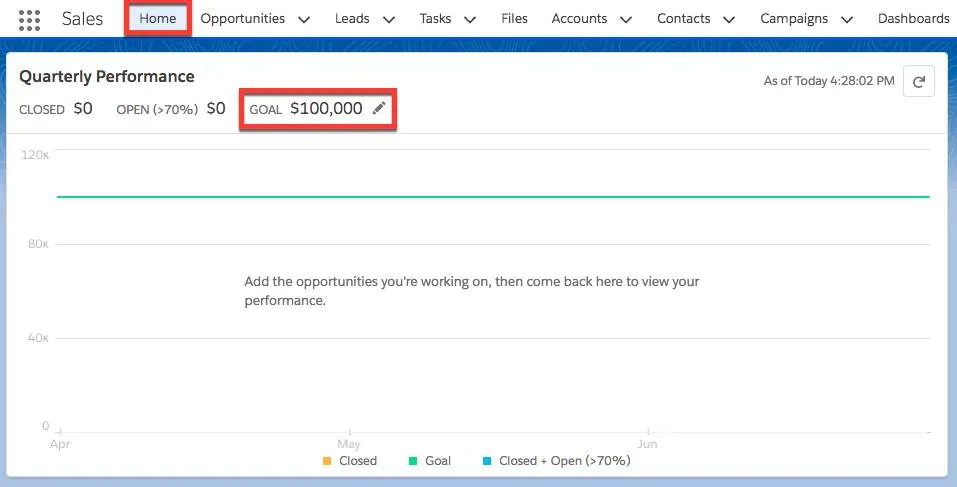Viewport: 957px width, 487px height.
Task: Click the Apr axis label
Action: coord(60,444)
